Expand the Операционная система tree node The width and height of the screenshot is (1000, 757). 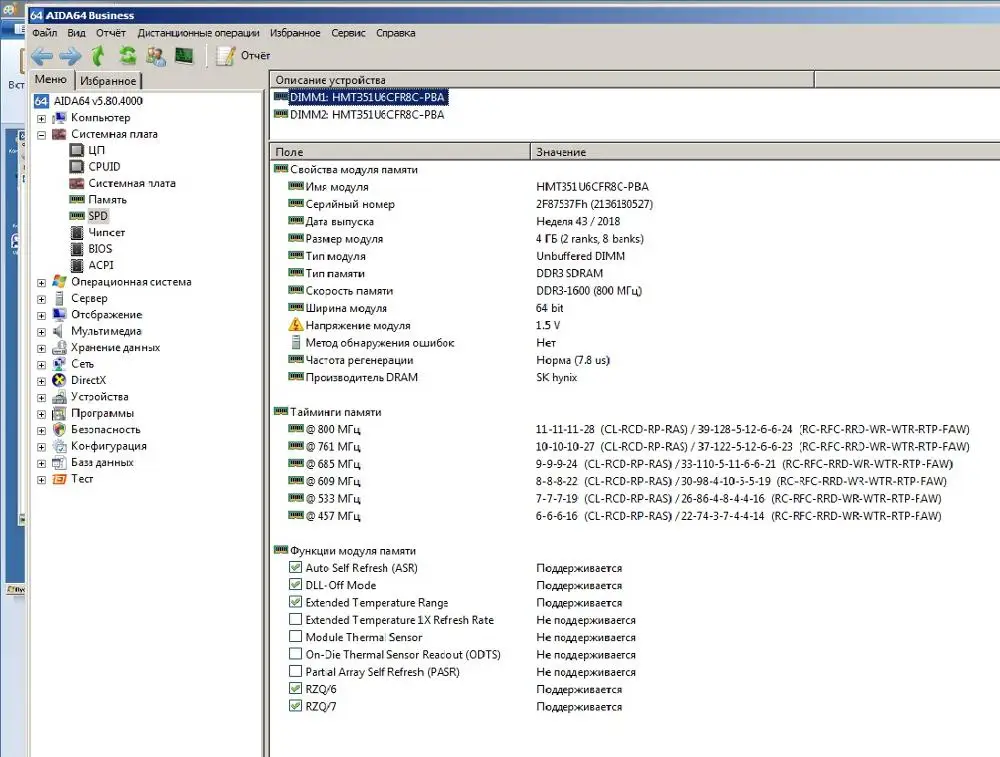coord(41,282)
